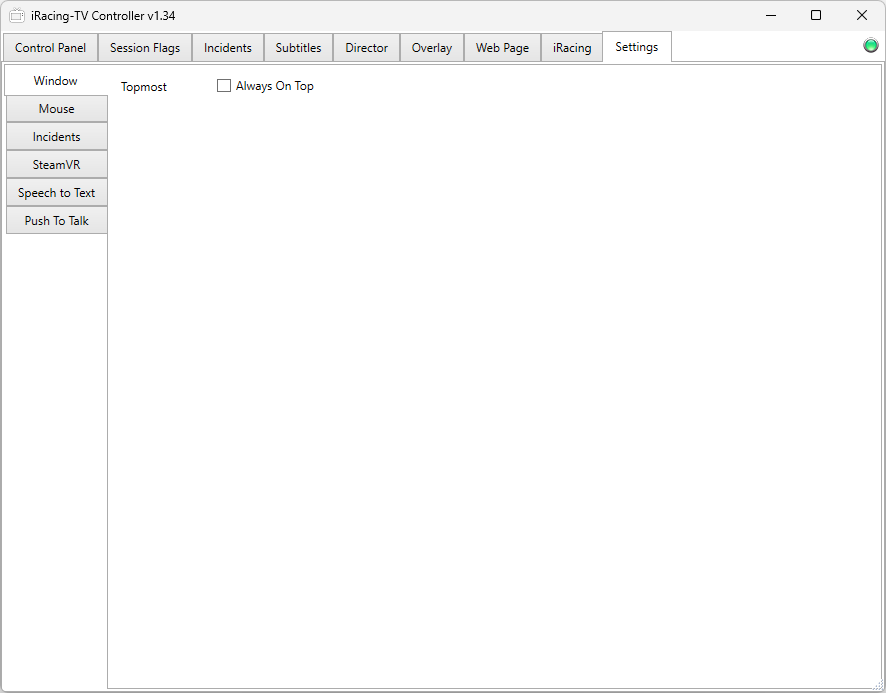886x693 pixels.
Task: Open the Subtitles tab
Action: pos(298,47)
